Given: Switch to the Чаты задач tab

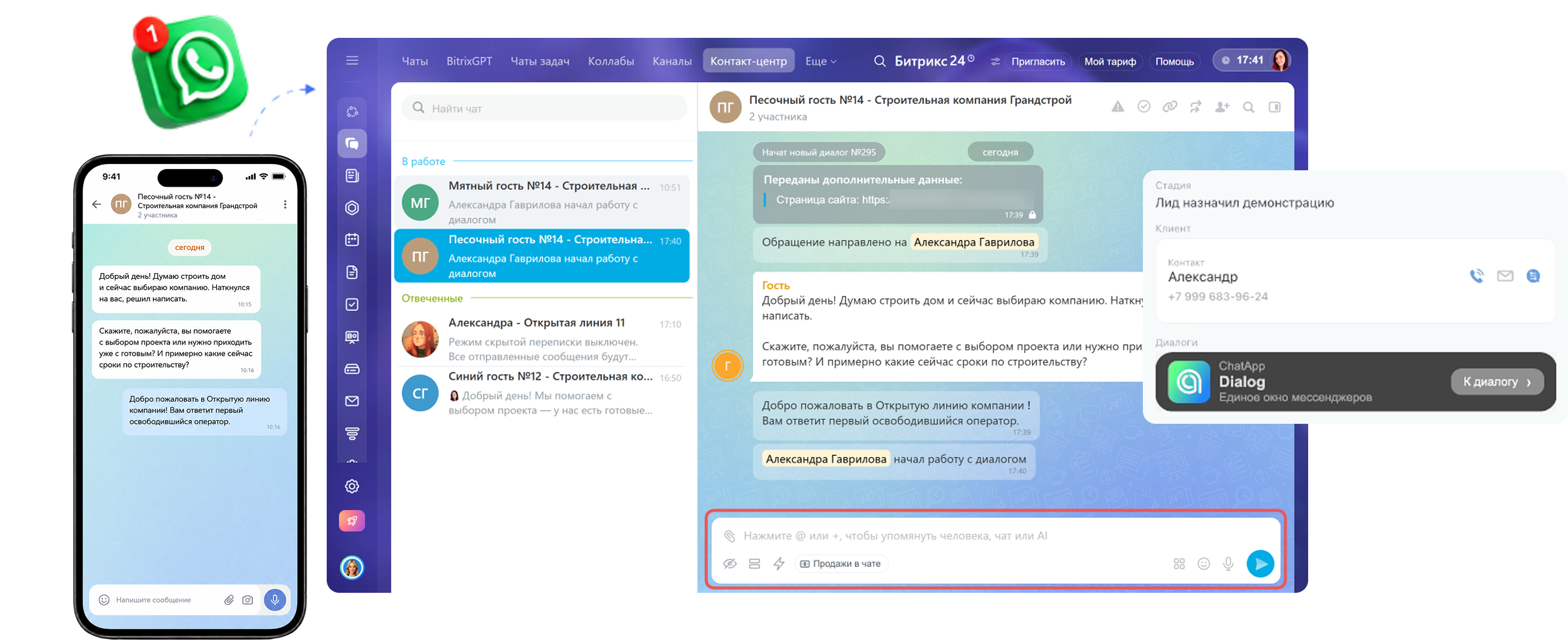Looking at the screenshot, I should [x=540, y=61].
